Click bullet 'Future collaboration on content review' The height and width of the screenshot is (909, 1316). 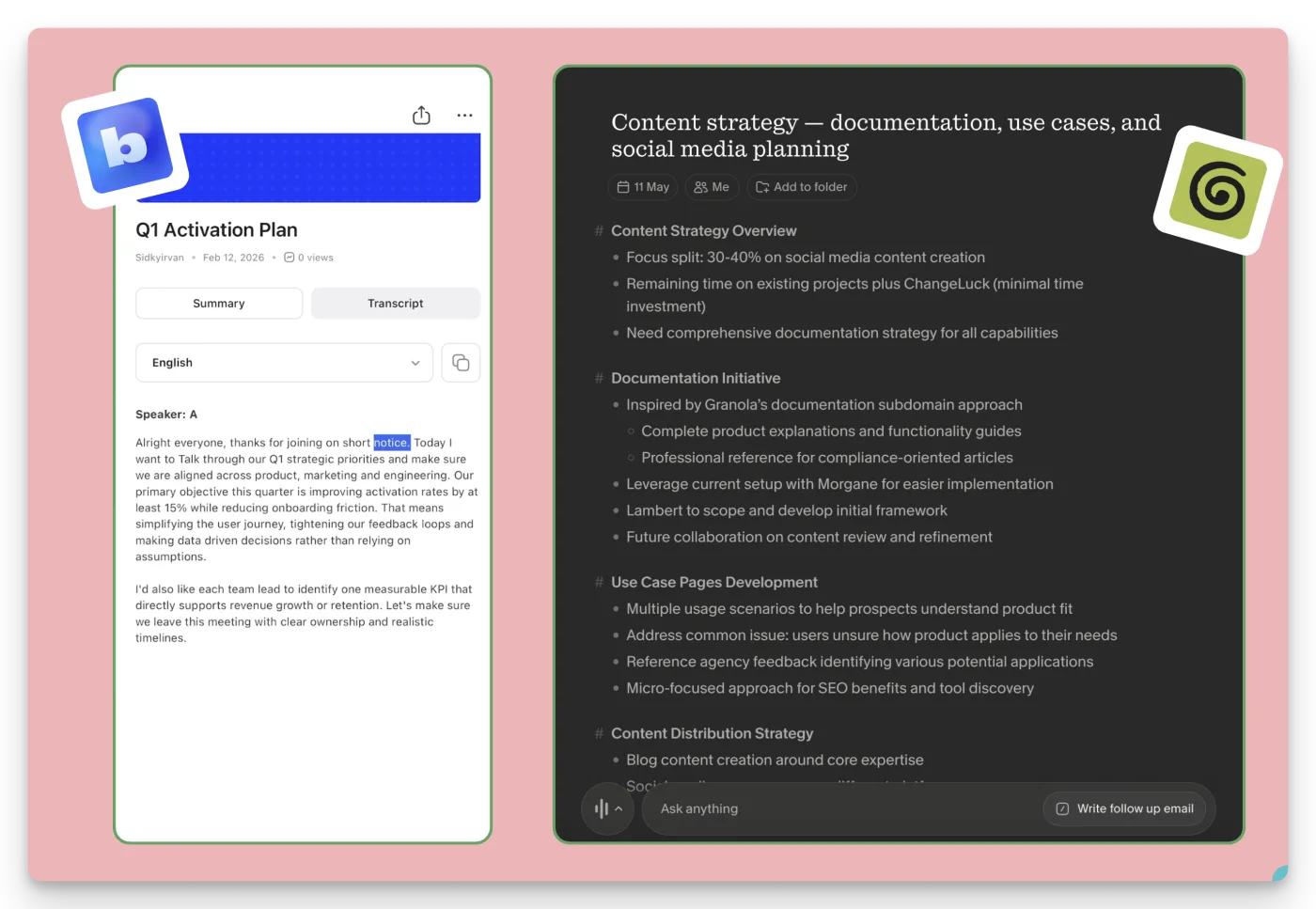809,537
